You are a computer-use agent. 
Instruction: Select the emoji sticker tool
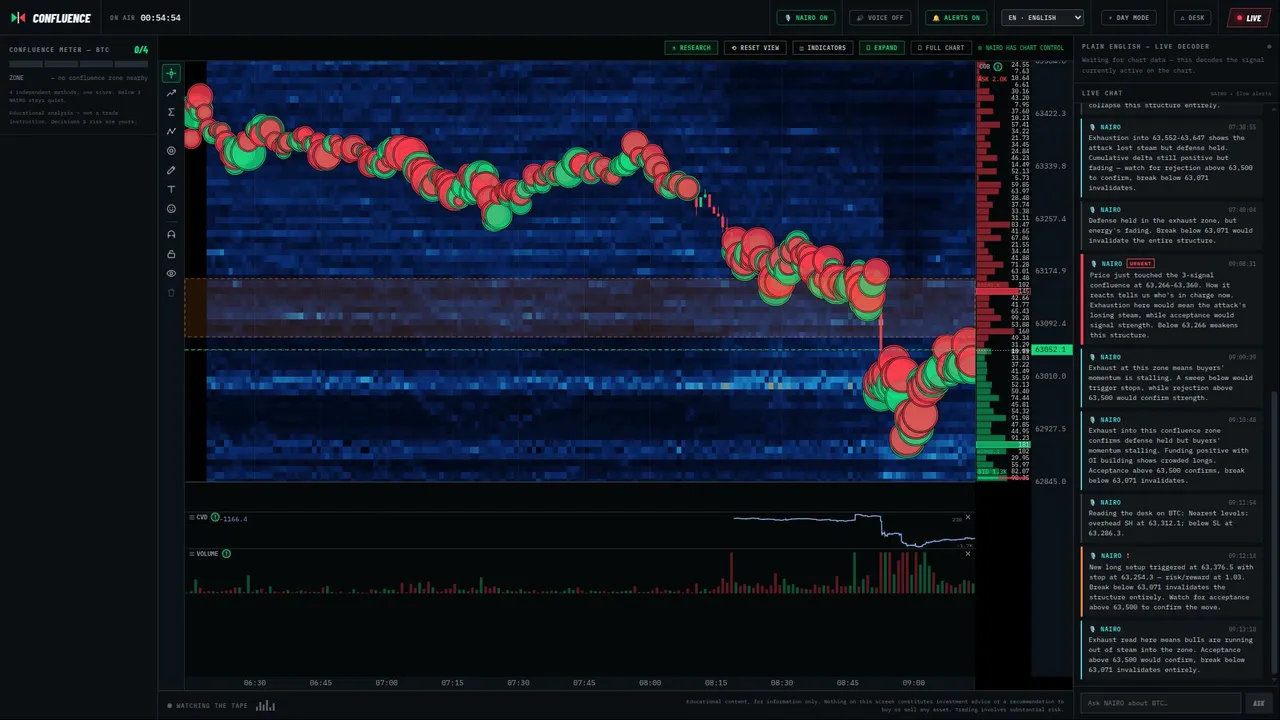(x=171, y=209)
